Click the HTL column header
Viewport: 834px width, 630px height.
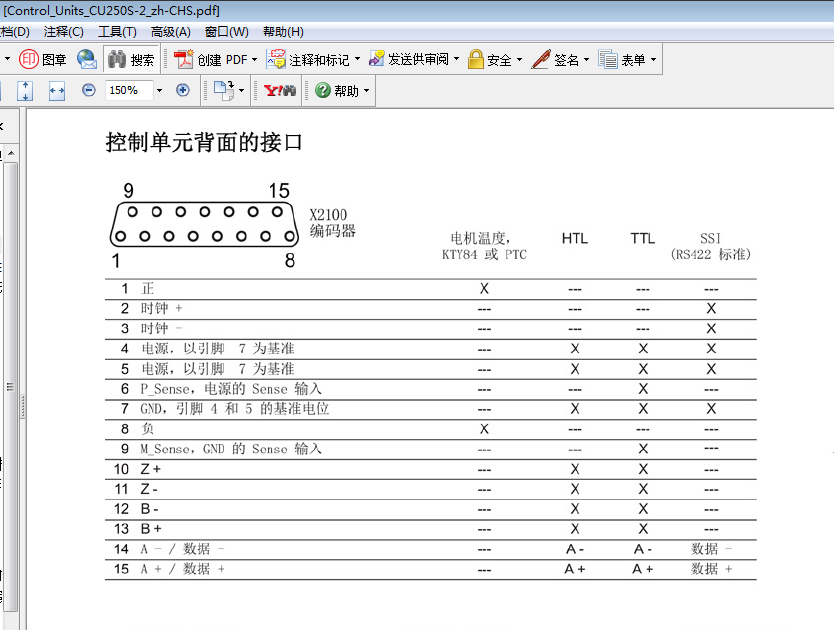tap(575, 238)
